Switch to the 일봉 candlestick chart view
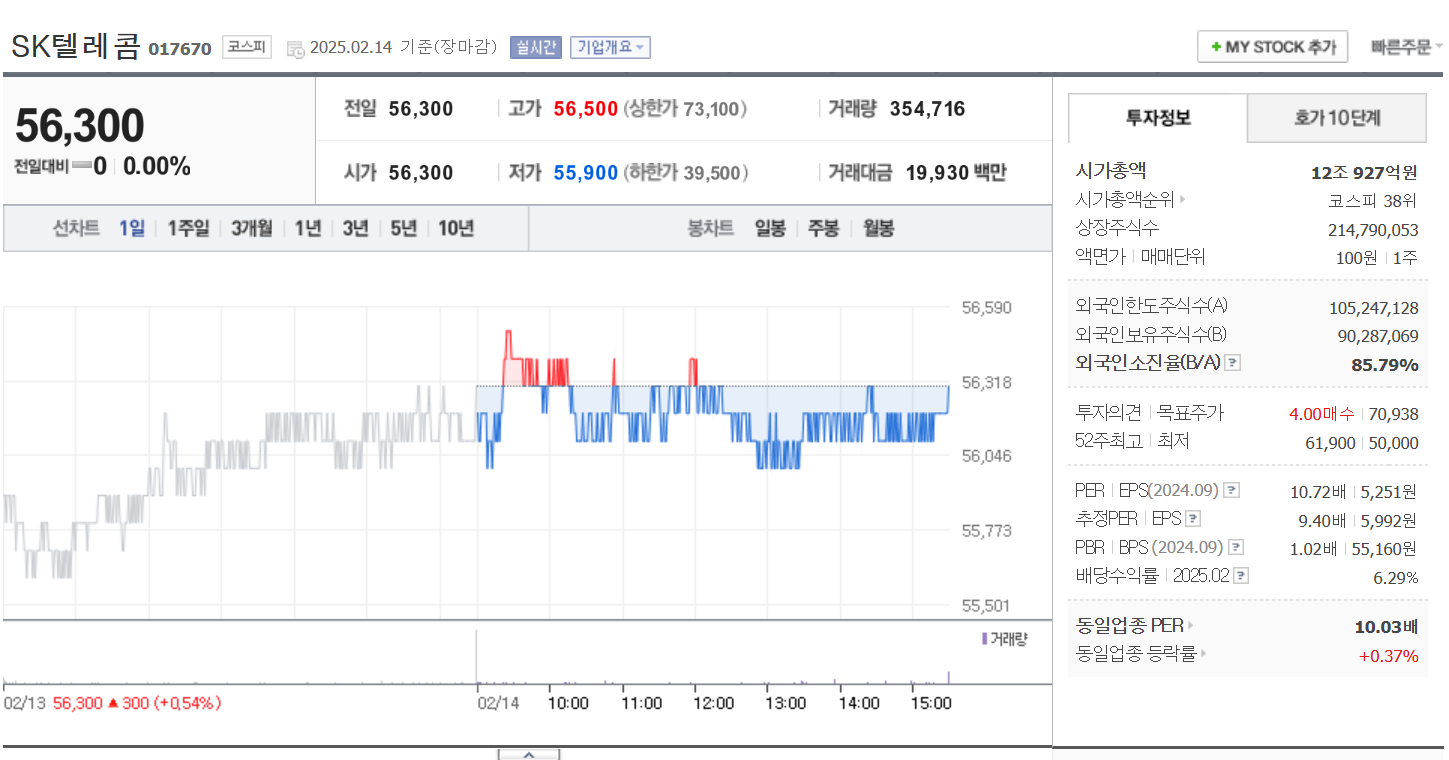This screenshot has width=1449, height=760. click(x=770, y=228)
